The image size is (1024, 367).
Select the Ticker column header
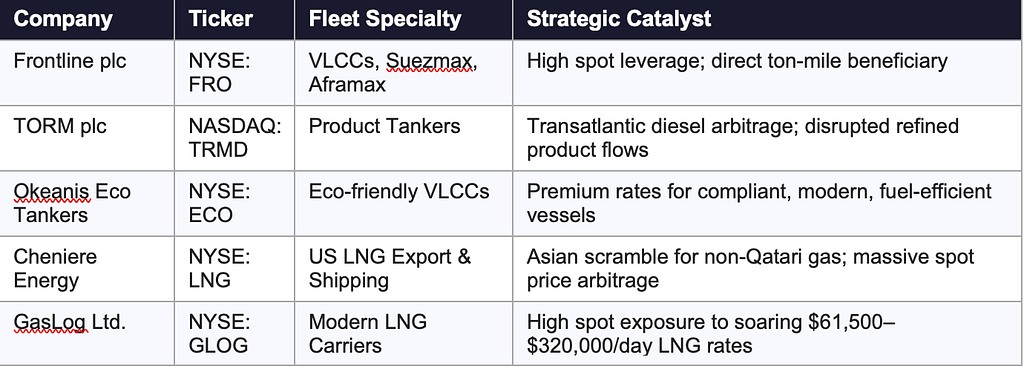click(x=234, y=20)
